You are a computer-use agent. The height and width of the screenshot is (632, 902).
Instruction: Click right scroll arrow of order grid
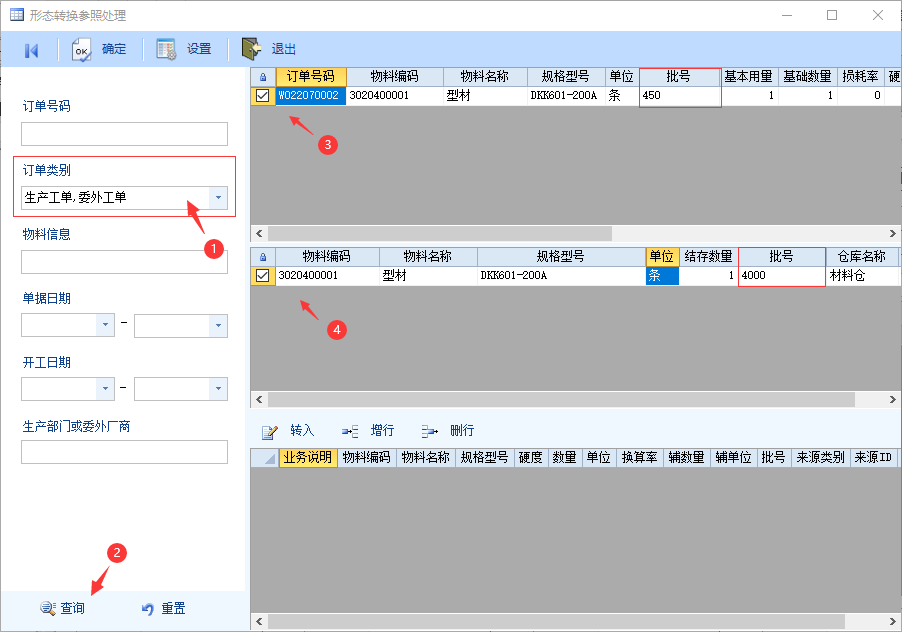click(893, 233)
